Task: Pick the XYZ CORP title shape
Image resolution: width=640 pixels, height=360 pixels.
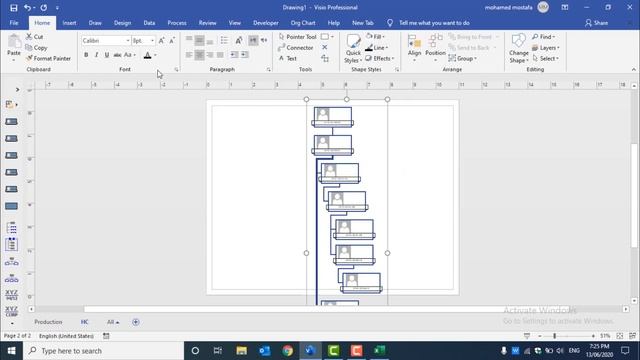Action: pyautogui.click(x=11, y=311)
